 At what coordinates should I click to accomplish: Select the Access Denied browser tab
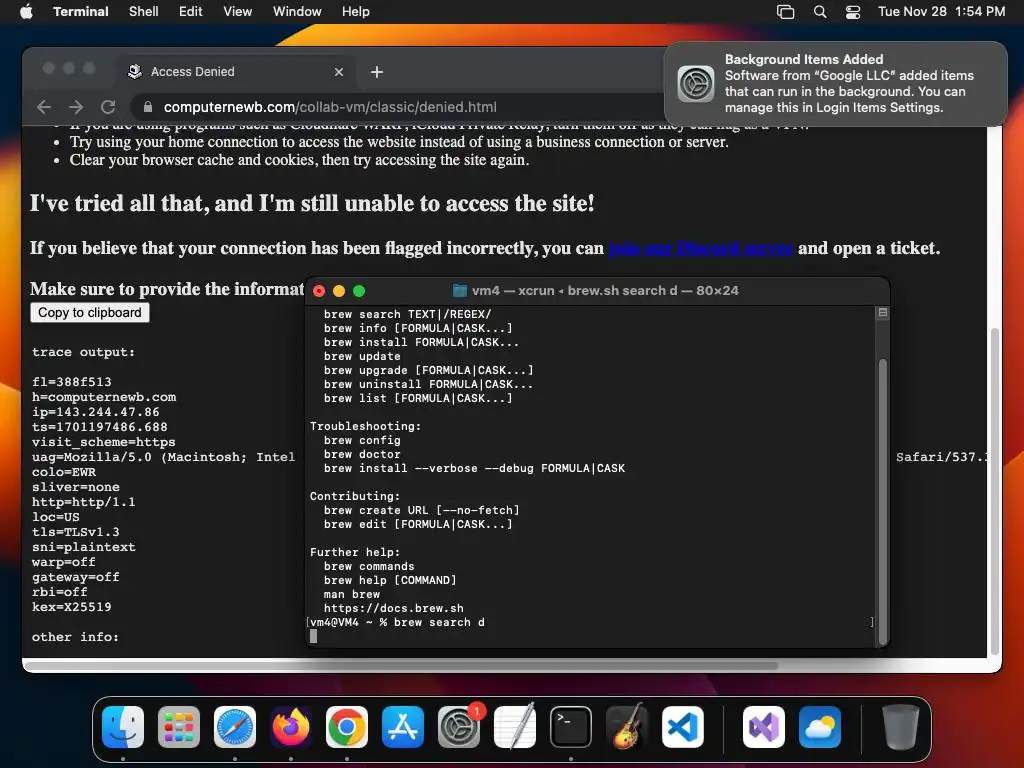236,72
